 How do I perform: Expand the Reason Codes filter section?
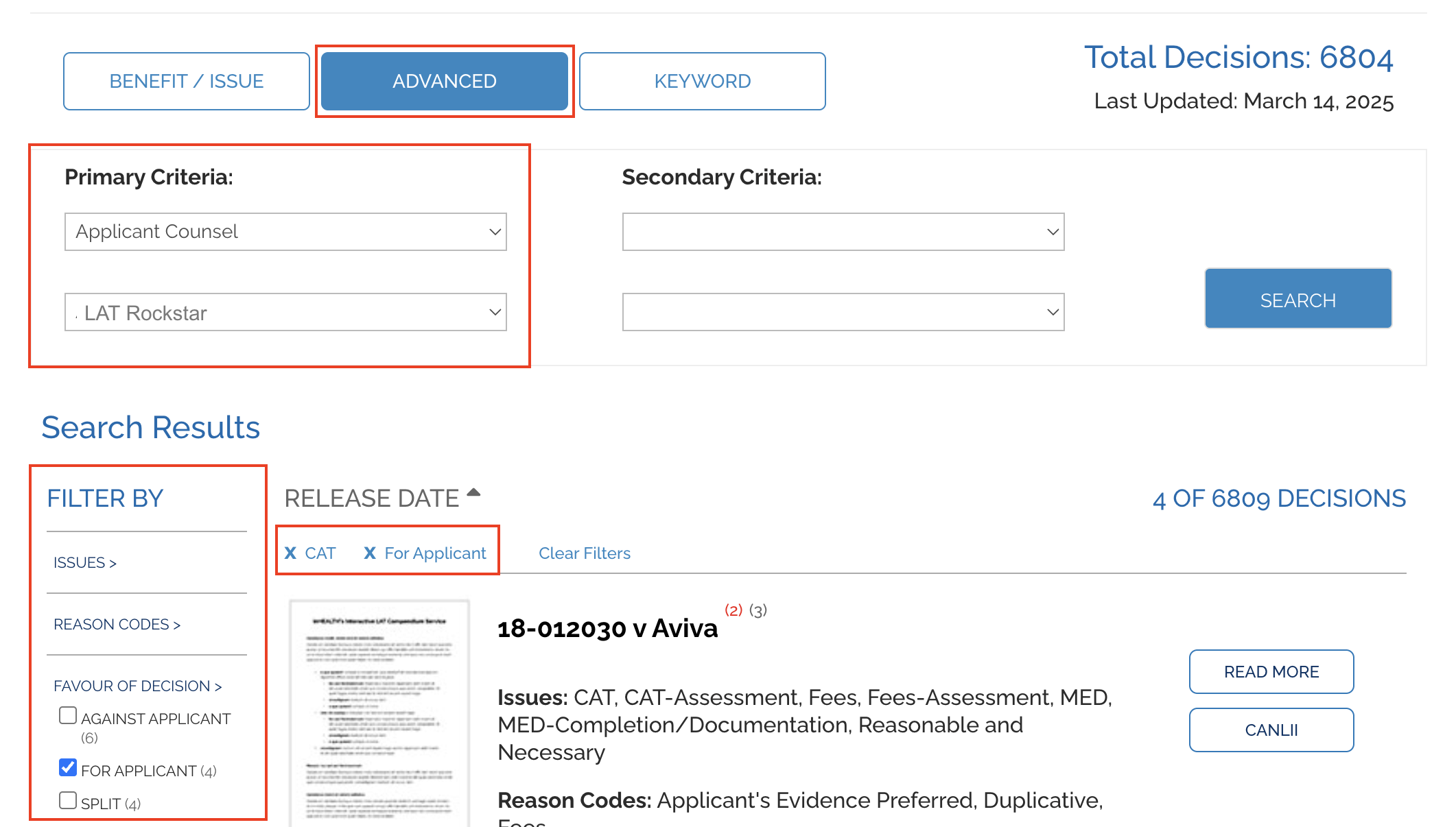117,625
